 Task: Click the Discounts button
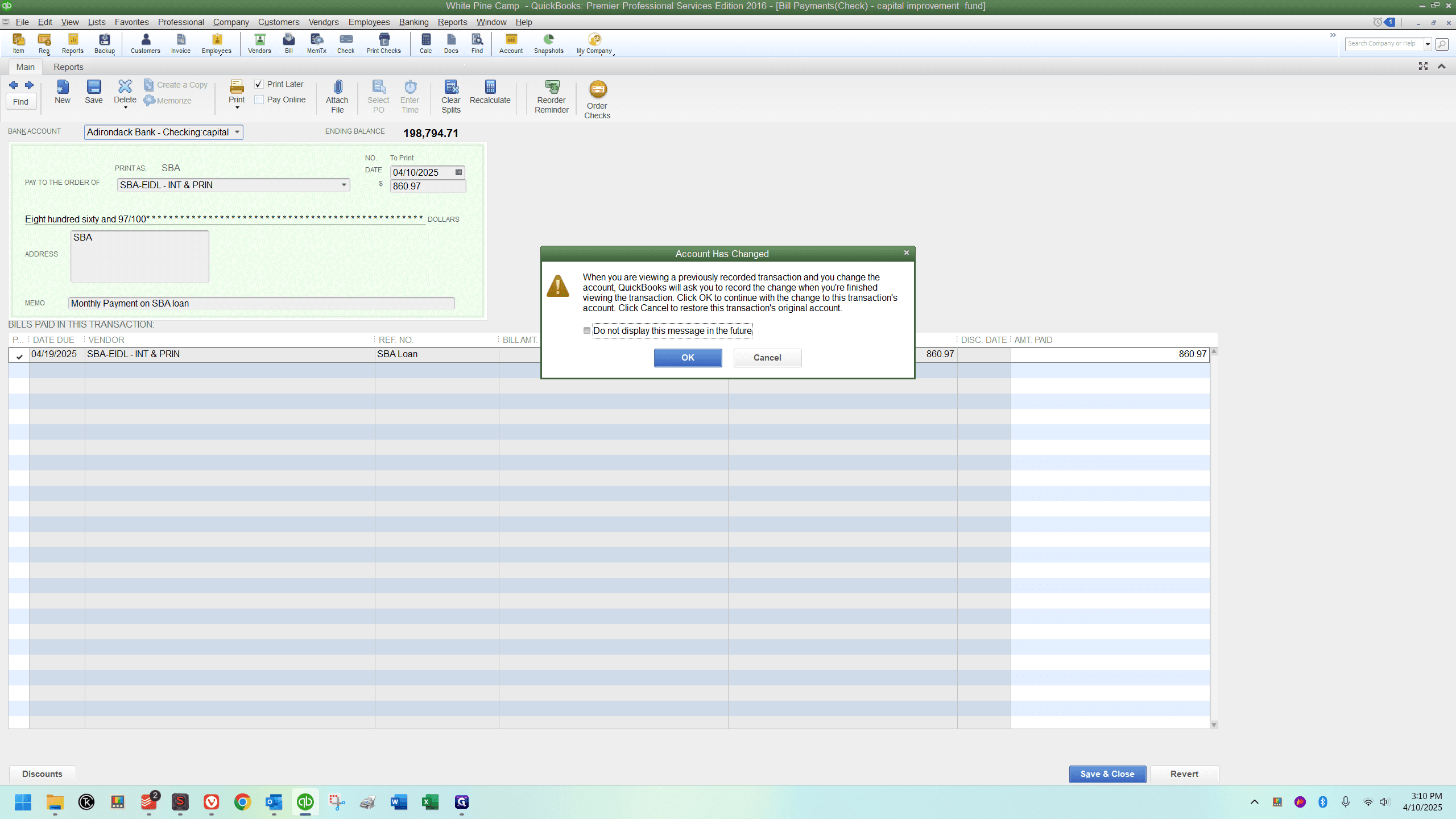pyautogui.click(x=42, y=774)
